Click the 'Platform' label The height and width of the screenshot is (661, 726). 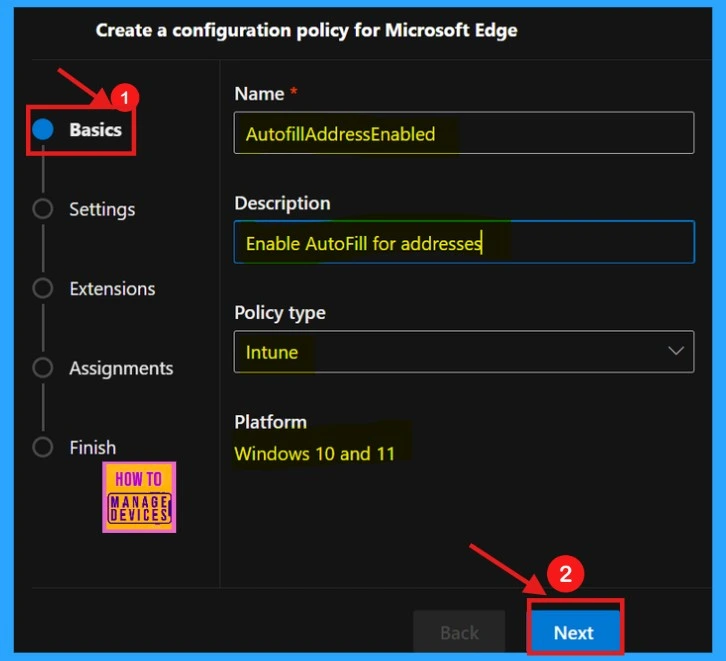[x=270, y=422]
